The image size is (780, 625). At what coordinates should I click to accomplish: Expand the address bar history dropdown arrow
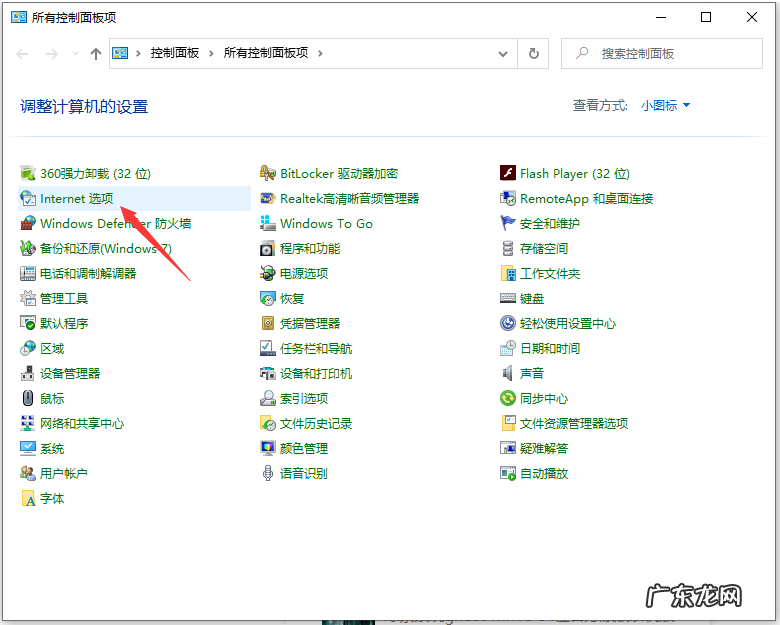pos(503,54)
